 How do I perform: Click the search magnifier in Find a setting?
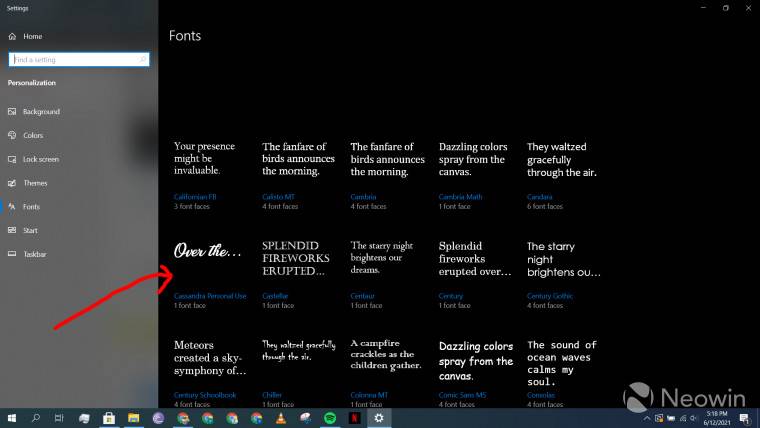pos(143,60)
